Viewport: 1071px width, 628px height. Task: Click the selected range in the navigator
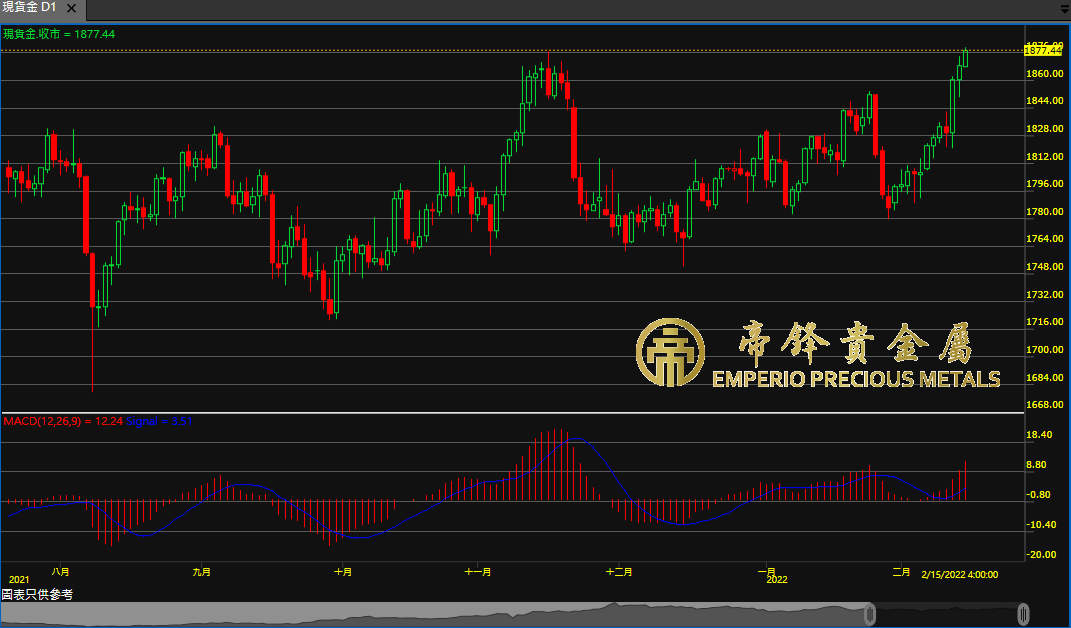click(x=947, y=613)
